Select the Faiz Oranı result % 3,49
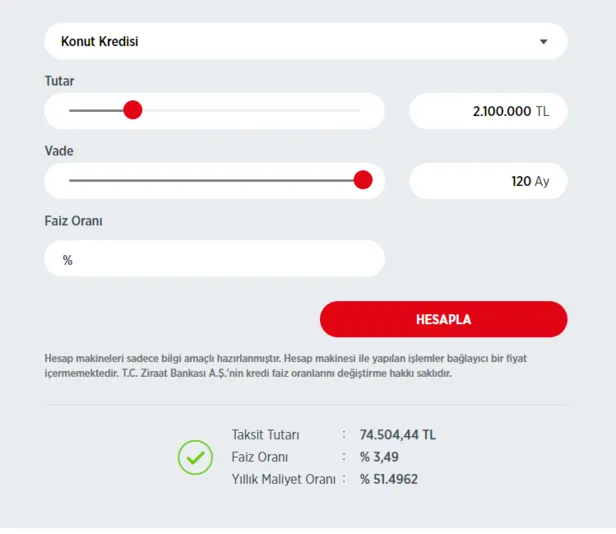616x534 pixels. click(x=383, y=457)
